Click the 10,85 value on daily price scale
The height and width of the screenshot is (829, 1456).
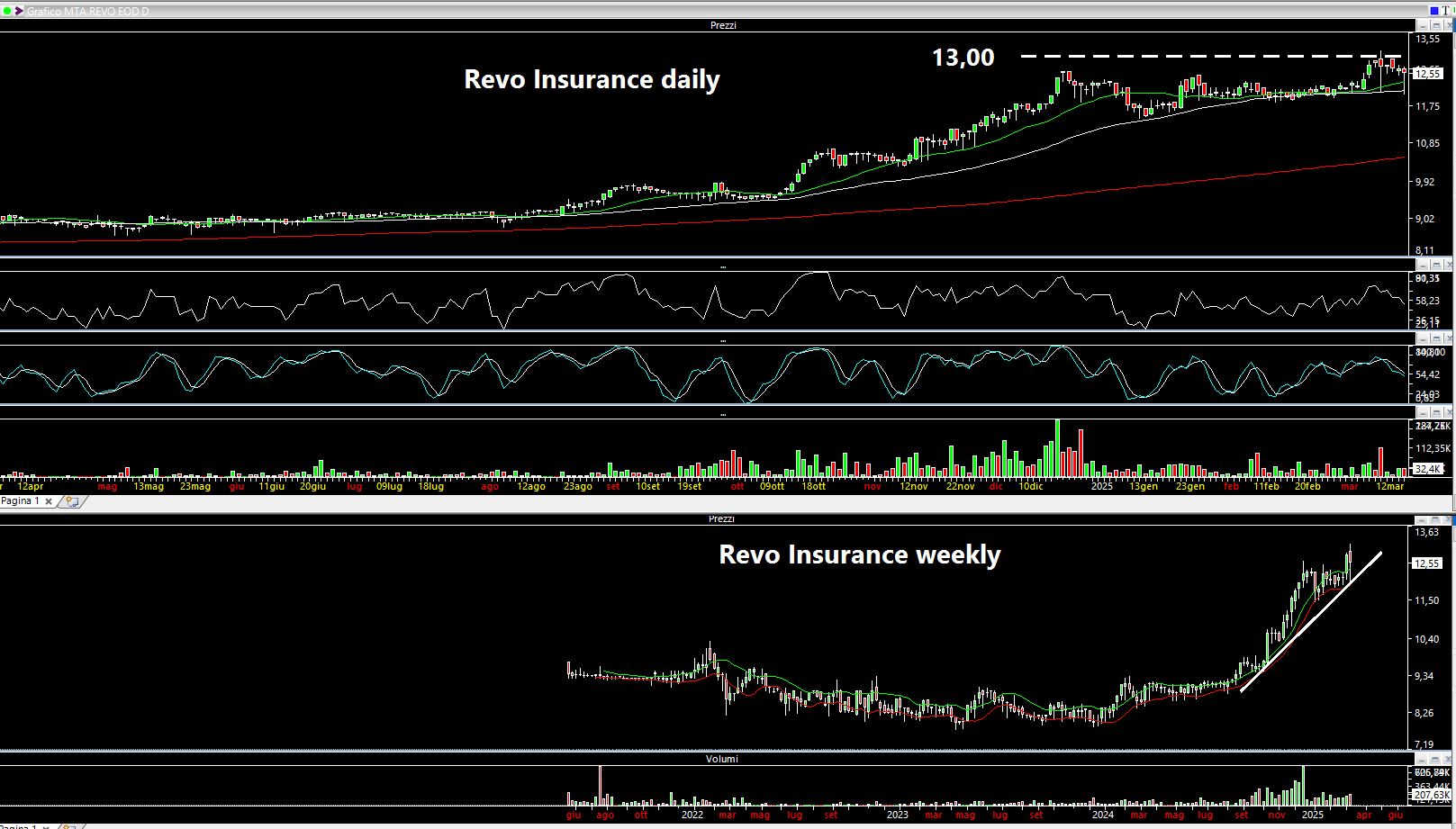tap(1428, 143)
